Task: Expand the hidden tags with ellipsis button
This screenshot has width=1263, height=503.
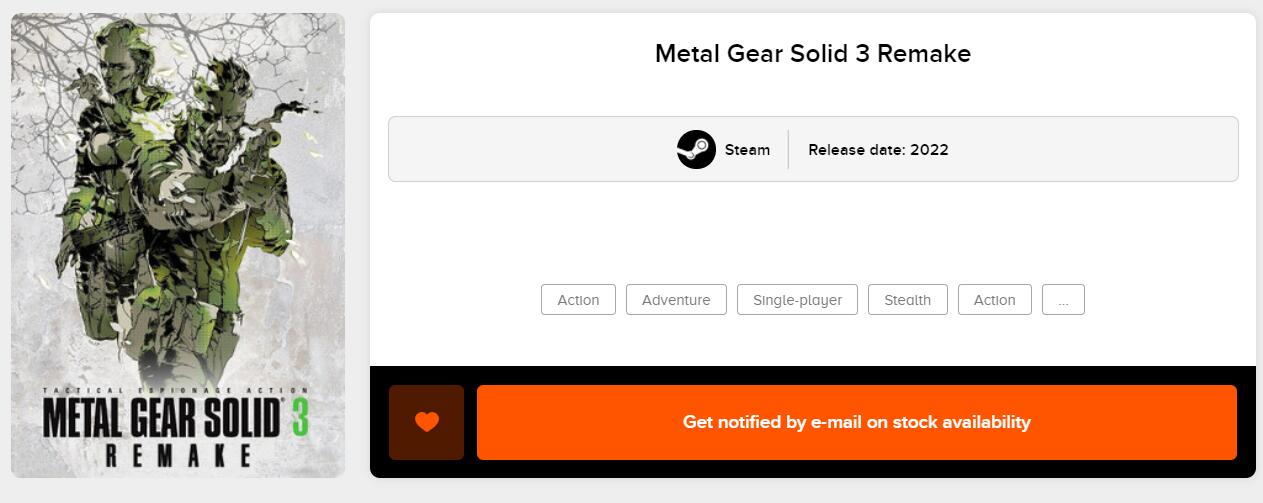Action: pyautogui.click(x=1063, y=300)
